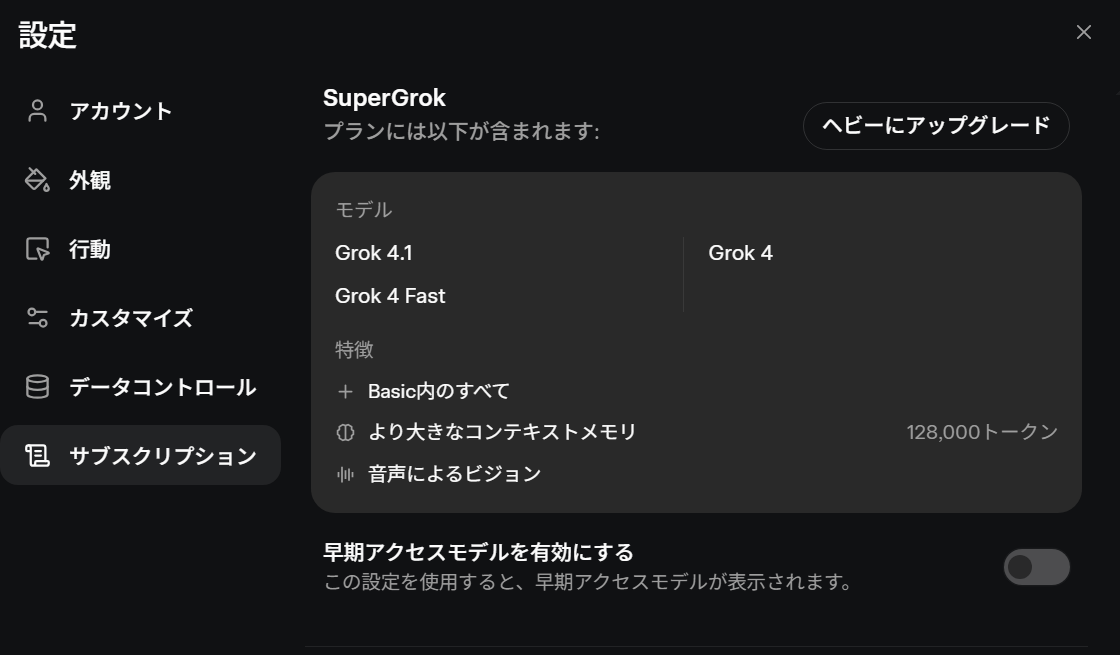Click the Grok 4.1 model entry

pyautogui.click(x=374, y=253)
